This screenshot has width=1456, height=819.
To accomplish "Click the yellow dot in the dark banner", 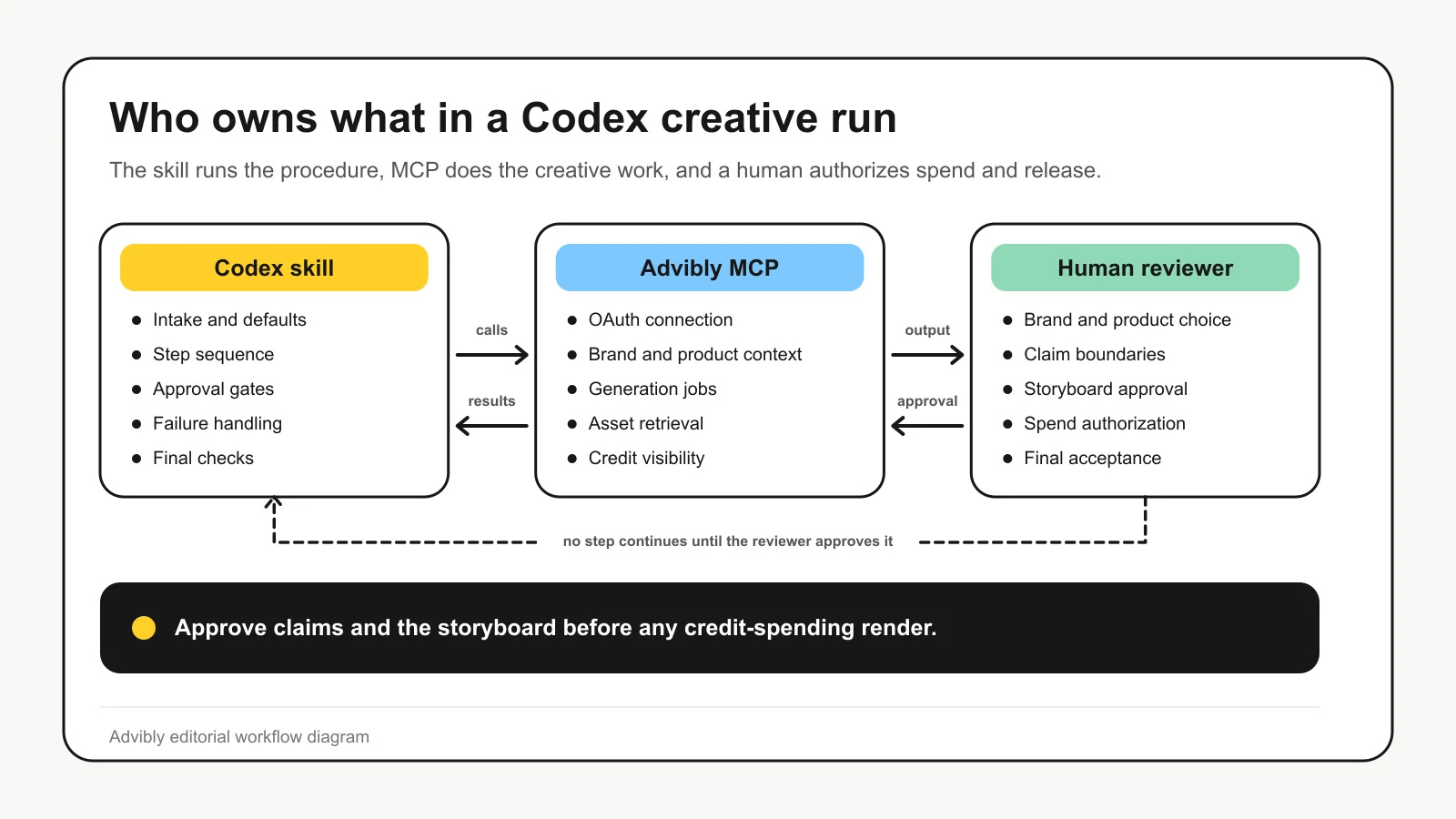I will tap(144, 628).
